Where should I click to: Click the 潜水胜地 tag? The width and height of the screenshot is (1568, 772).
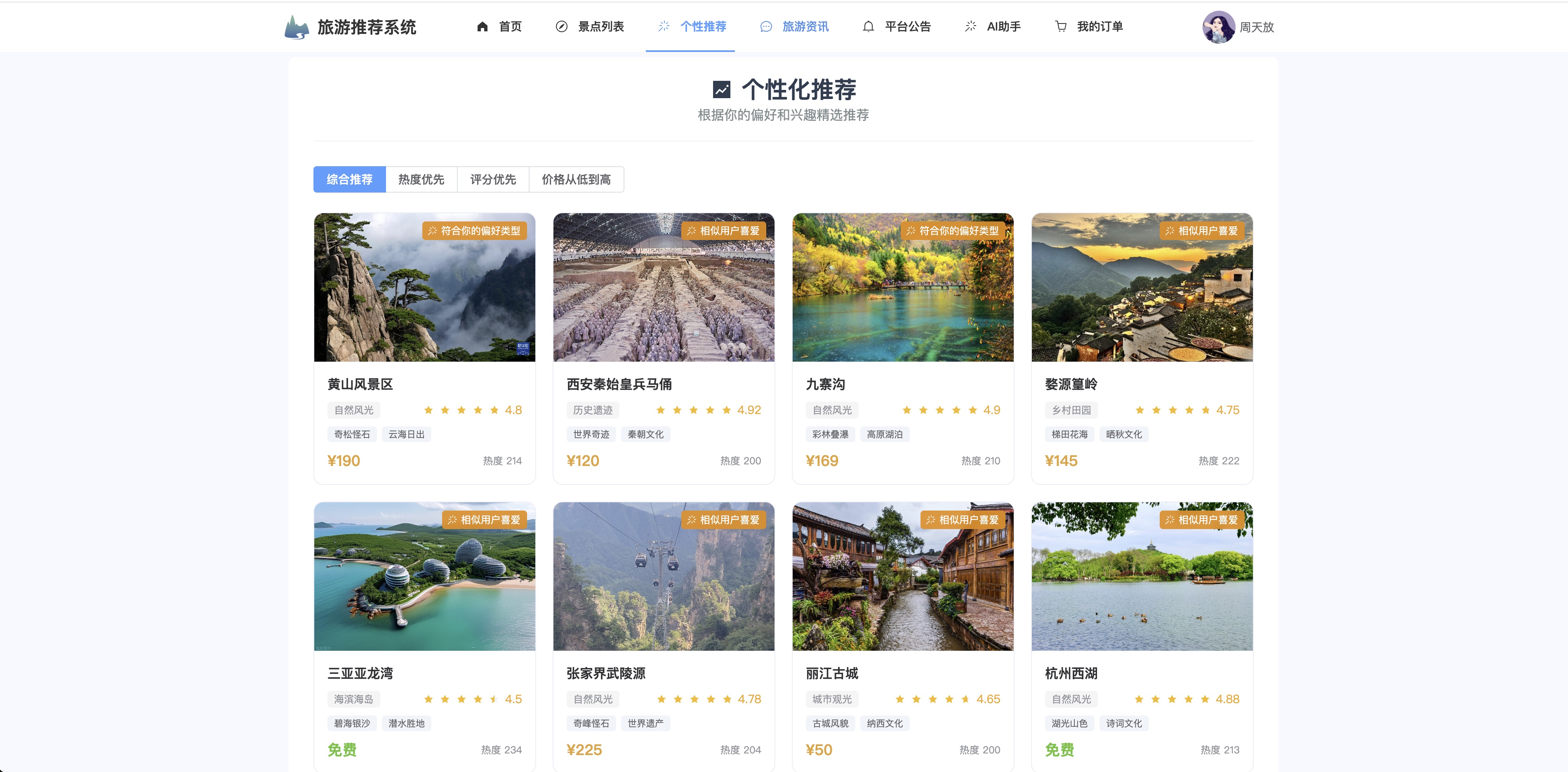point(406,724)
